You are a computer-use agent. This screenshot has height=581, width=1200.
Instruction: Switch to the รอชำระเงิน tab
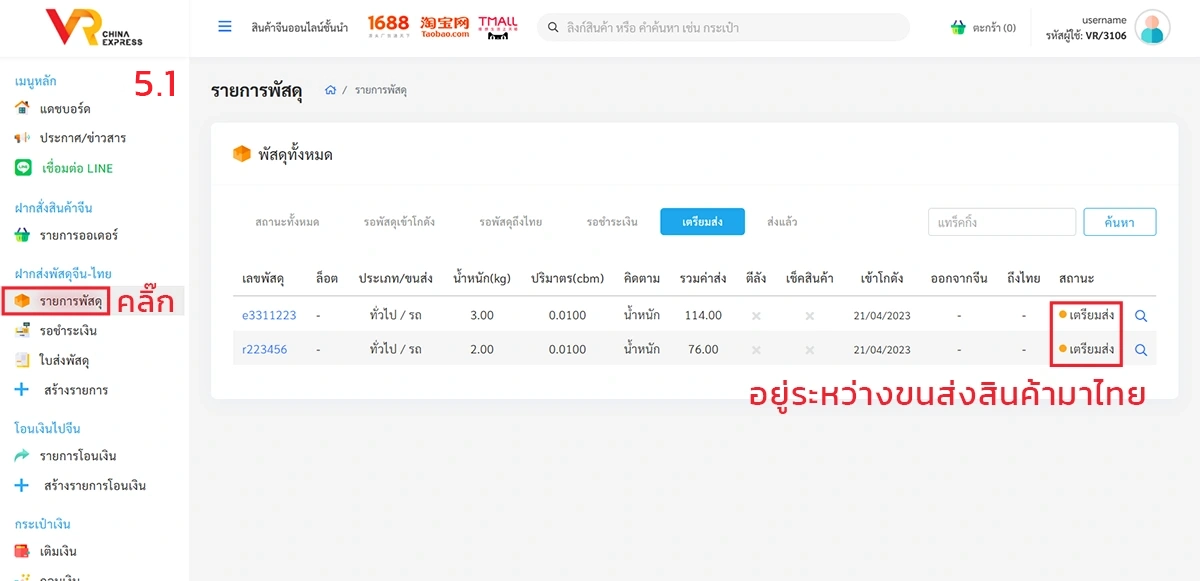click(612, 222)
